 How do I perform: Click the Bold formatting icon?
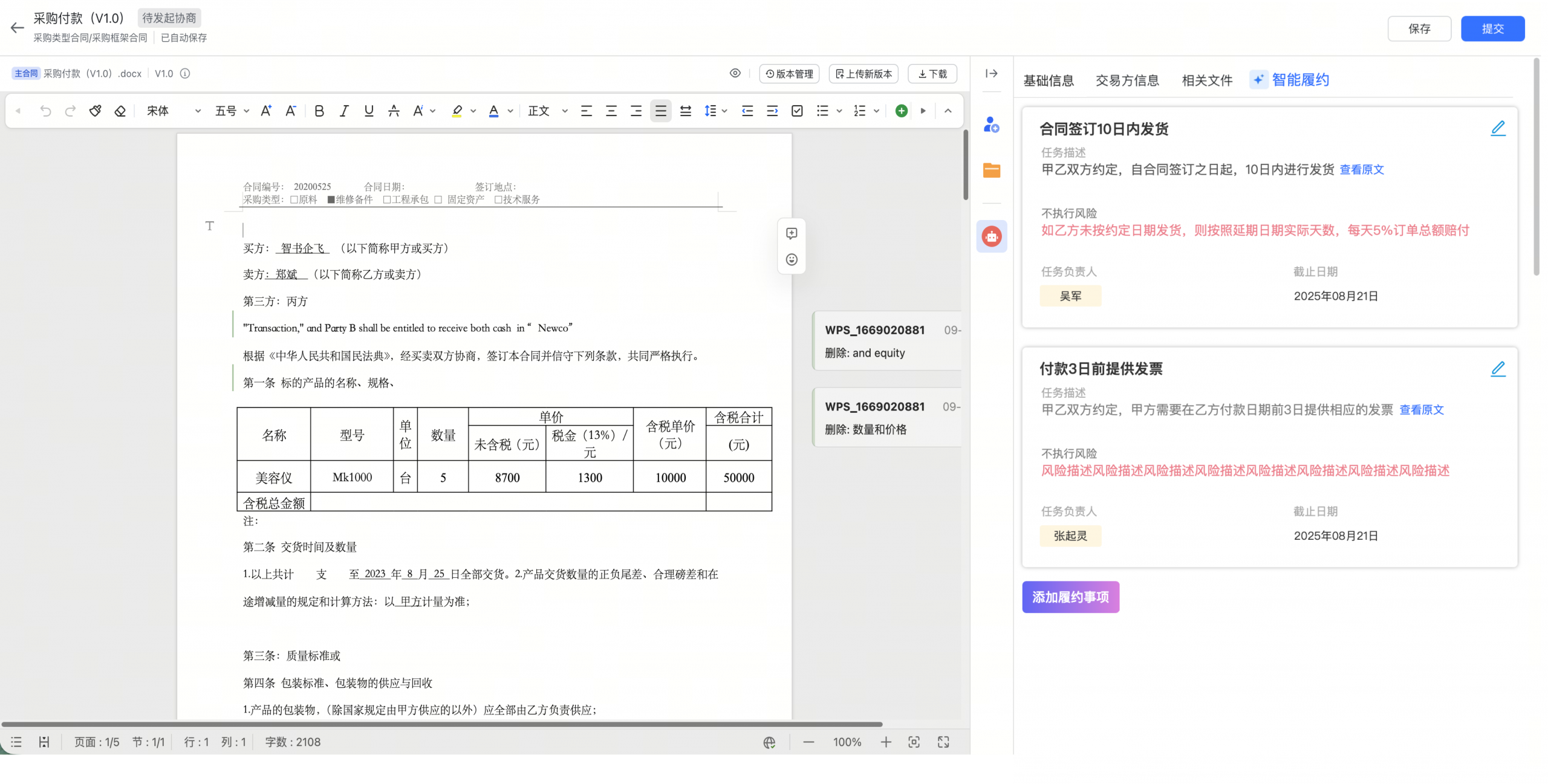(319, 111)
